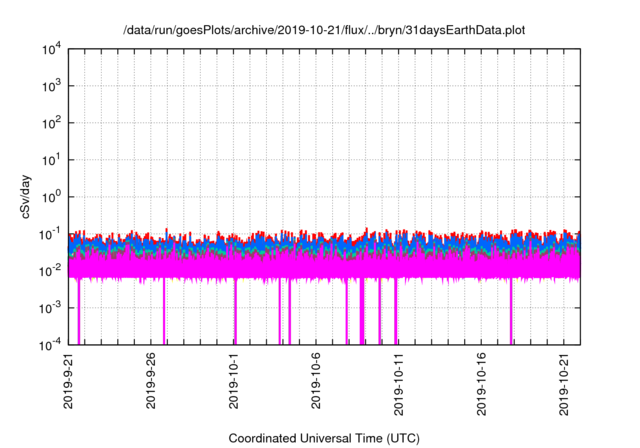
Task: Click the 10^3 y-axis tick label
Action: pyautogui.click(x=52, y=86)
